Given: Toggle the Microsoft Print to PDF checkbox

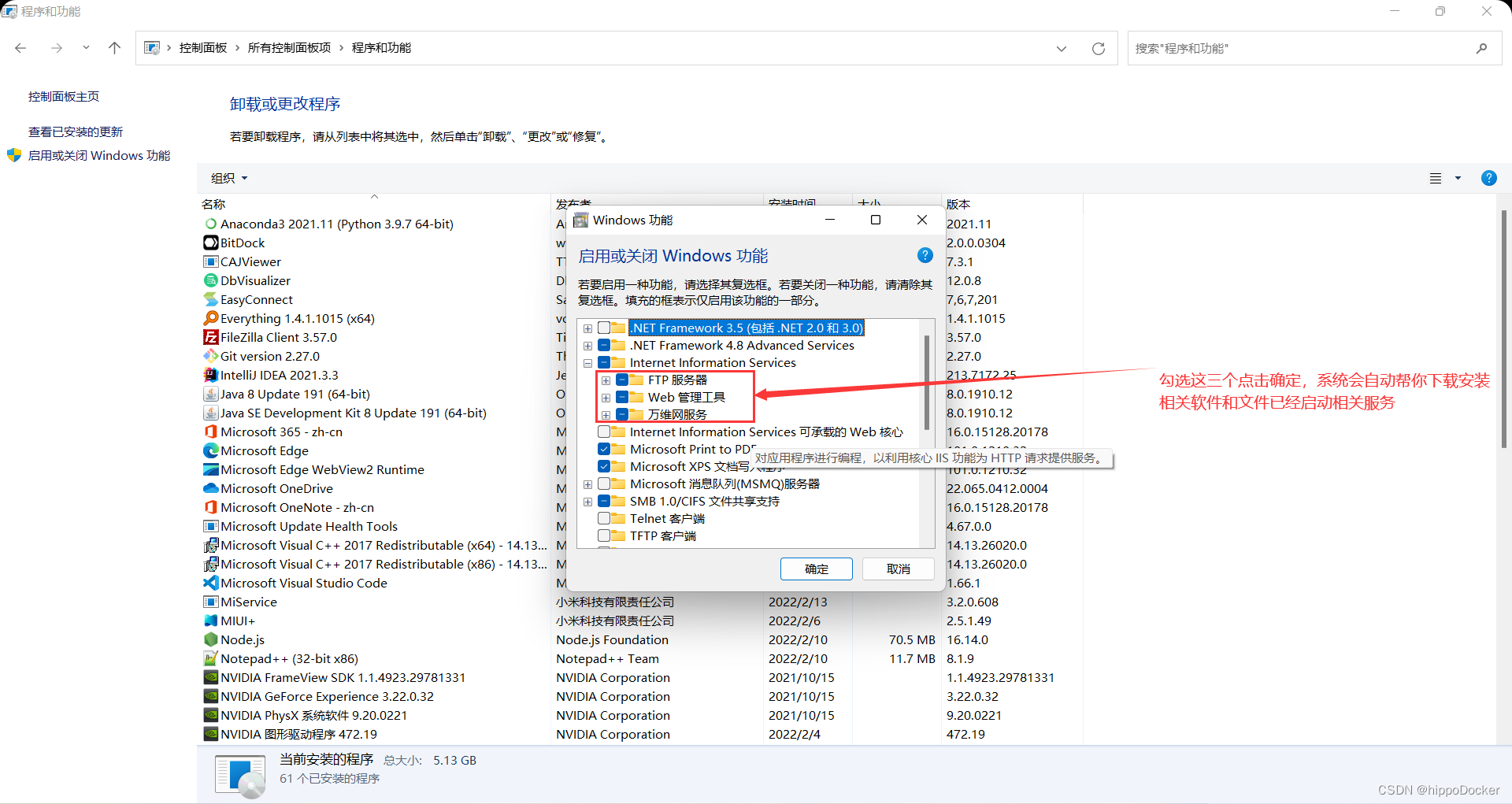Looking at the screenshot, I should pyautogui.click(x=605, y=449).
